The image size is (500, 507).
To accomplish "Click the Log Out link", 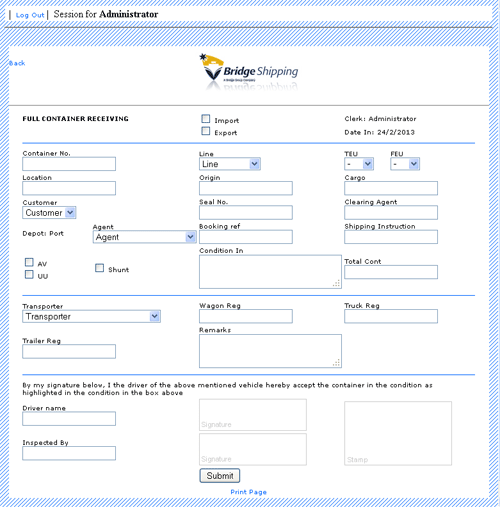I will (30, 15).
